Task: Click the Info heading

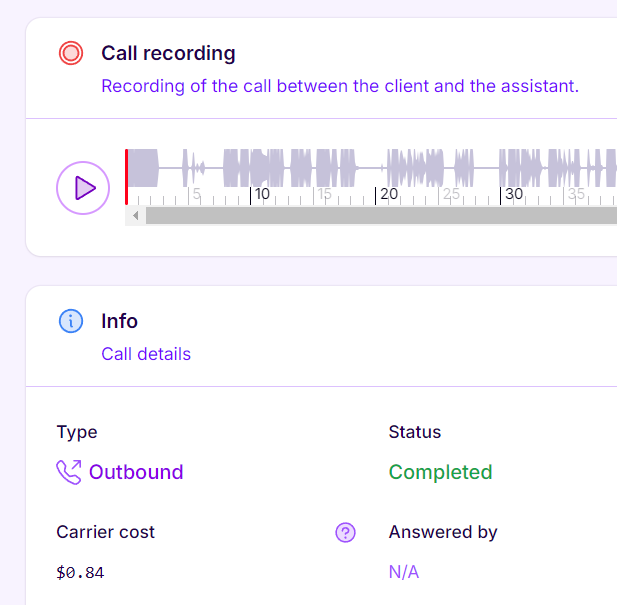Action: click(x=119, y=321)
